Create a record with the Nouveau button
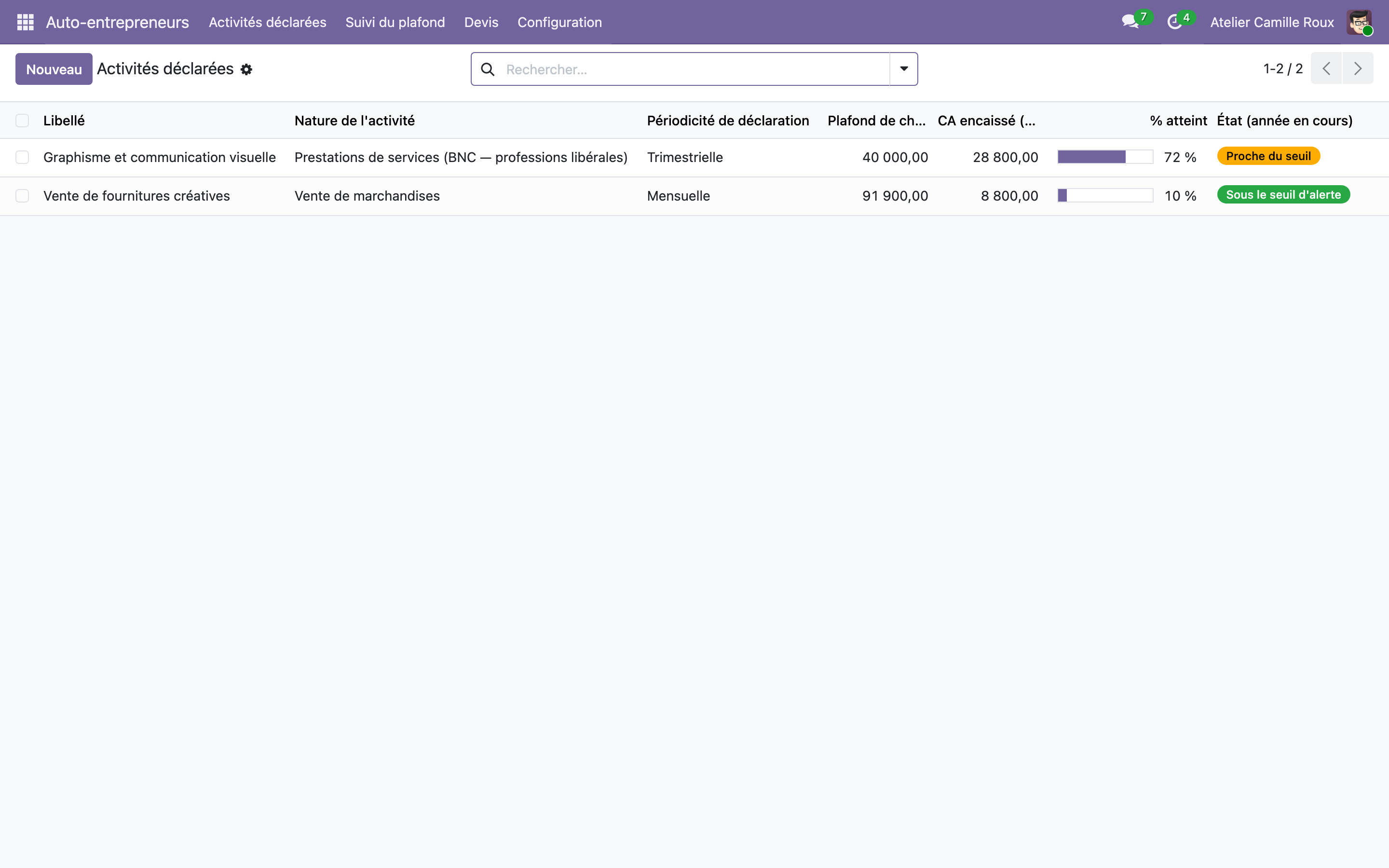The height and width of the screenshot is (868, 1389). pyautogui.click(x=54, y=69)
